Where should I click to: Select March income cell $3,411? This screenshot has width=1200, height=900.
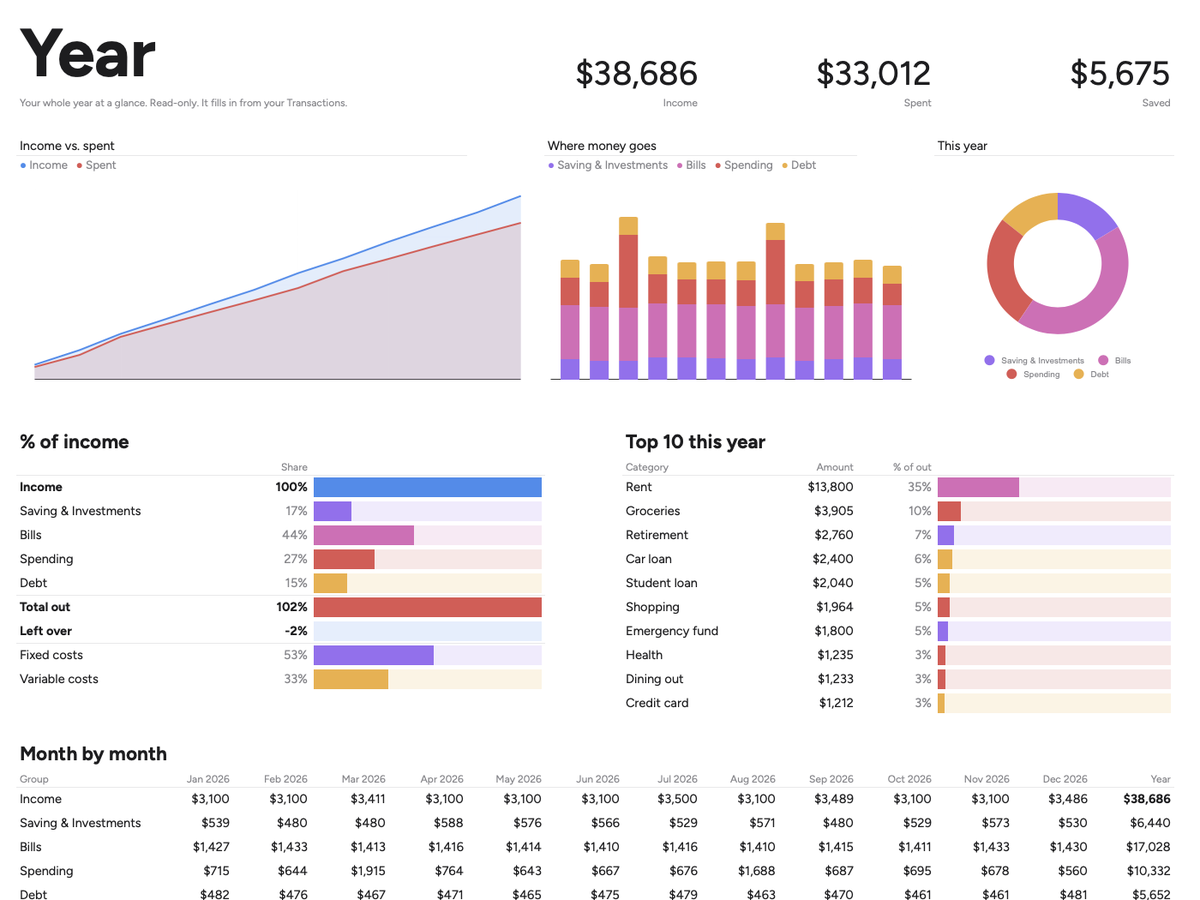[368, 799]
